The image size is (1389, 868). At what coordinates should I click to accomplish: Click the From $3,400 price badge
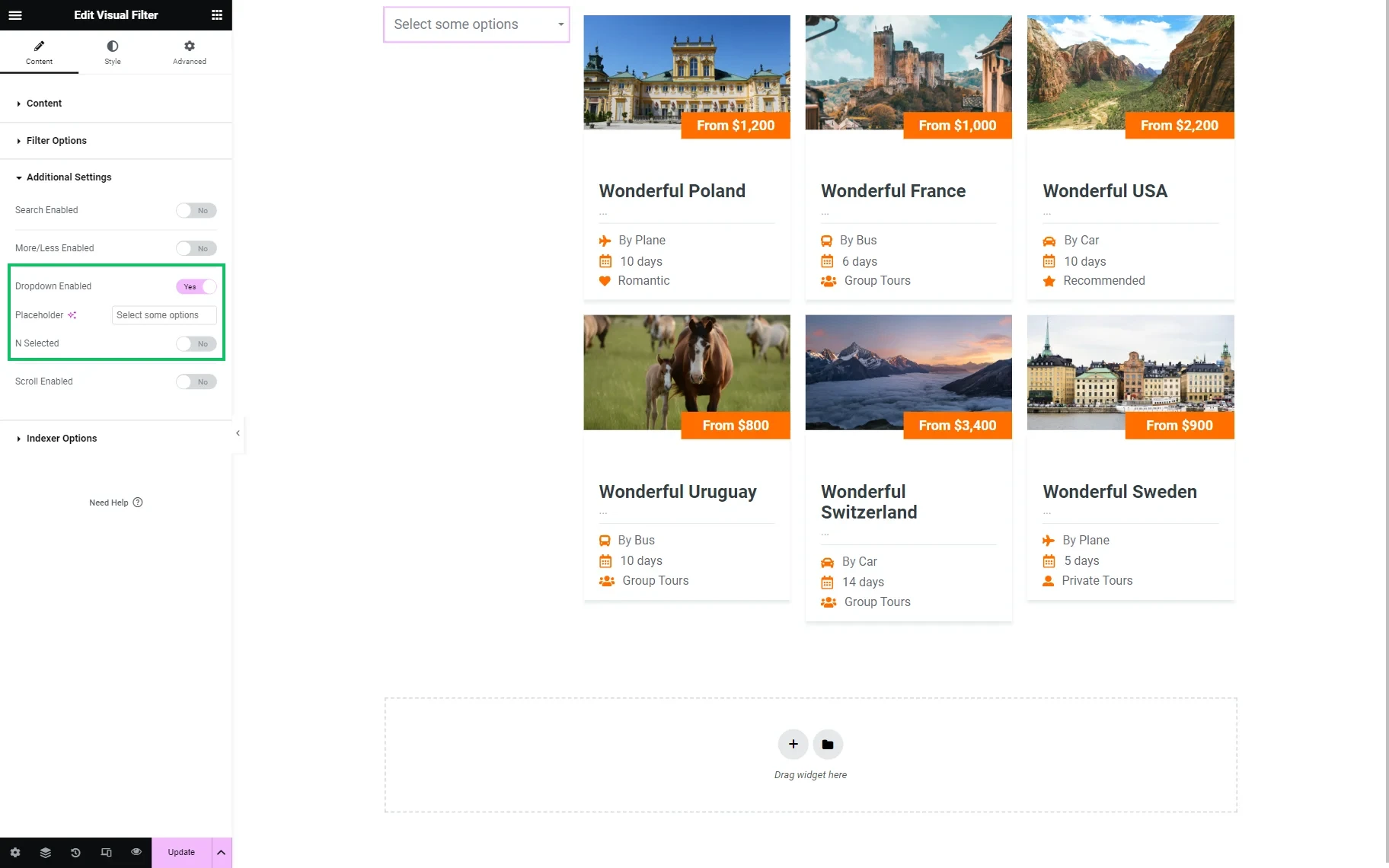tap(957, 426)
